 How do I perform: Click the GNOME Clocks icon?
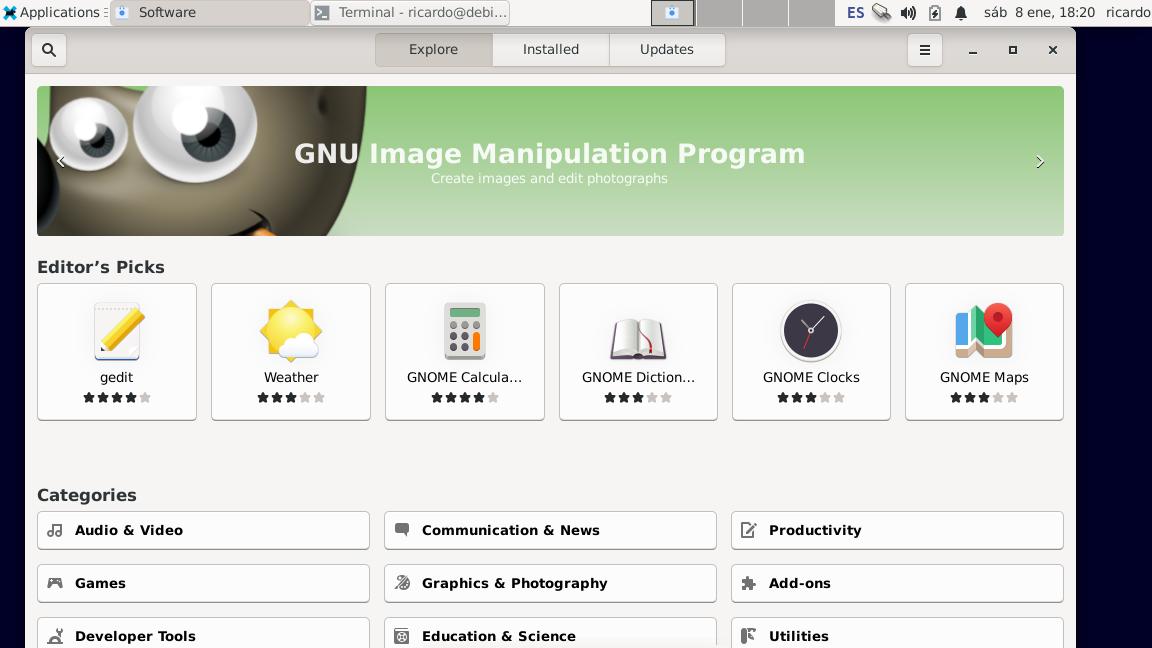(811, 331)
